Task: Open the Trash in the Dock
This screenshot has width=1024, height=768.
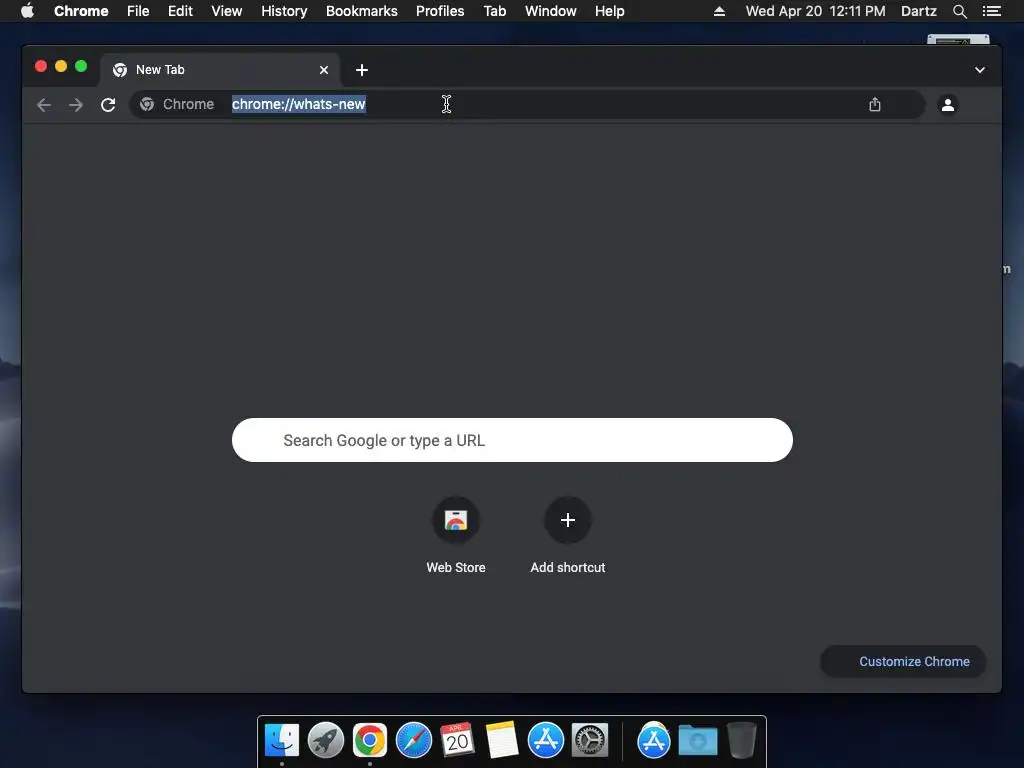Action: tap(742, 741)
